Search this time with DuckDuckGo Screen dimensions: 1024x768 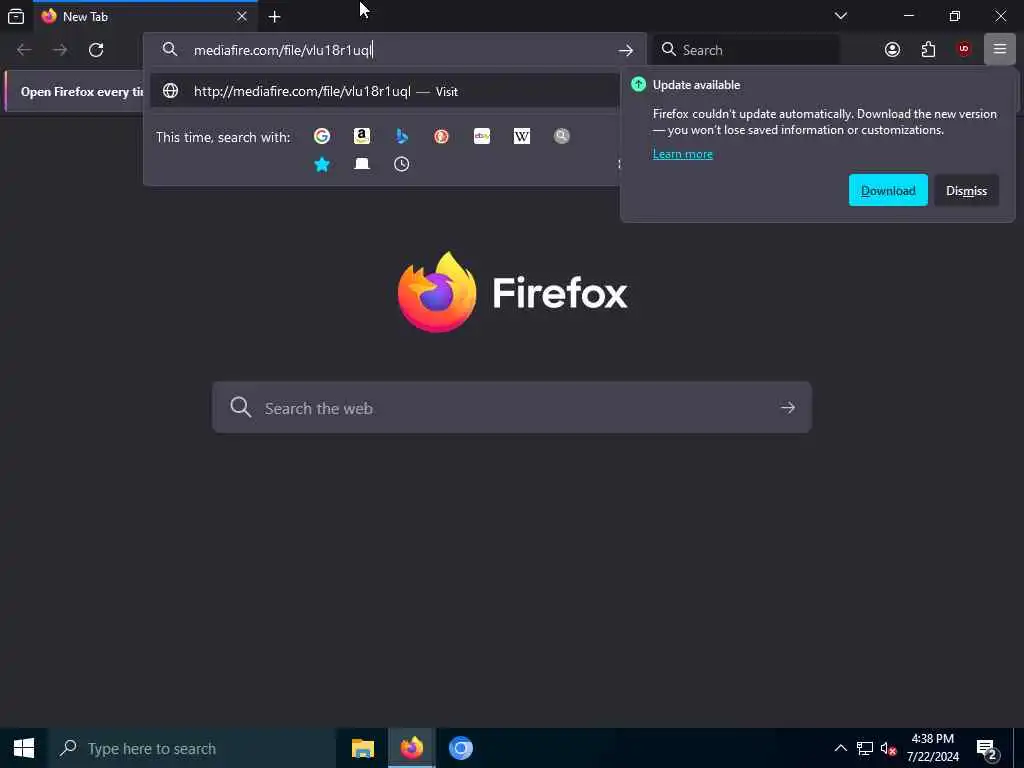441,136
